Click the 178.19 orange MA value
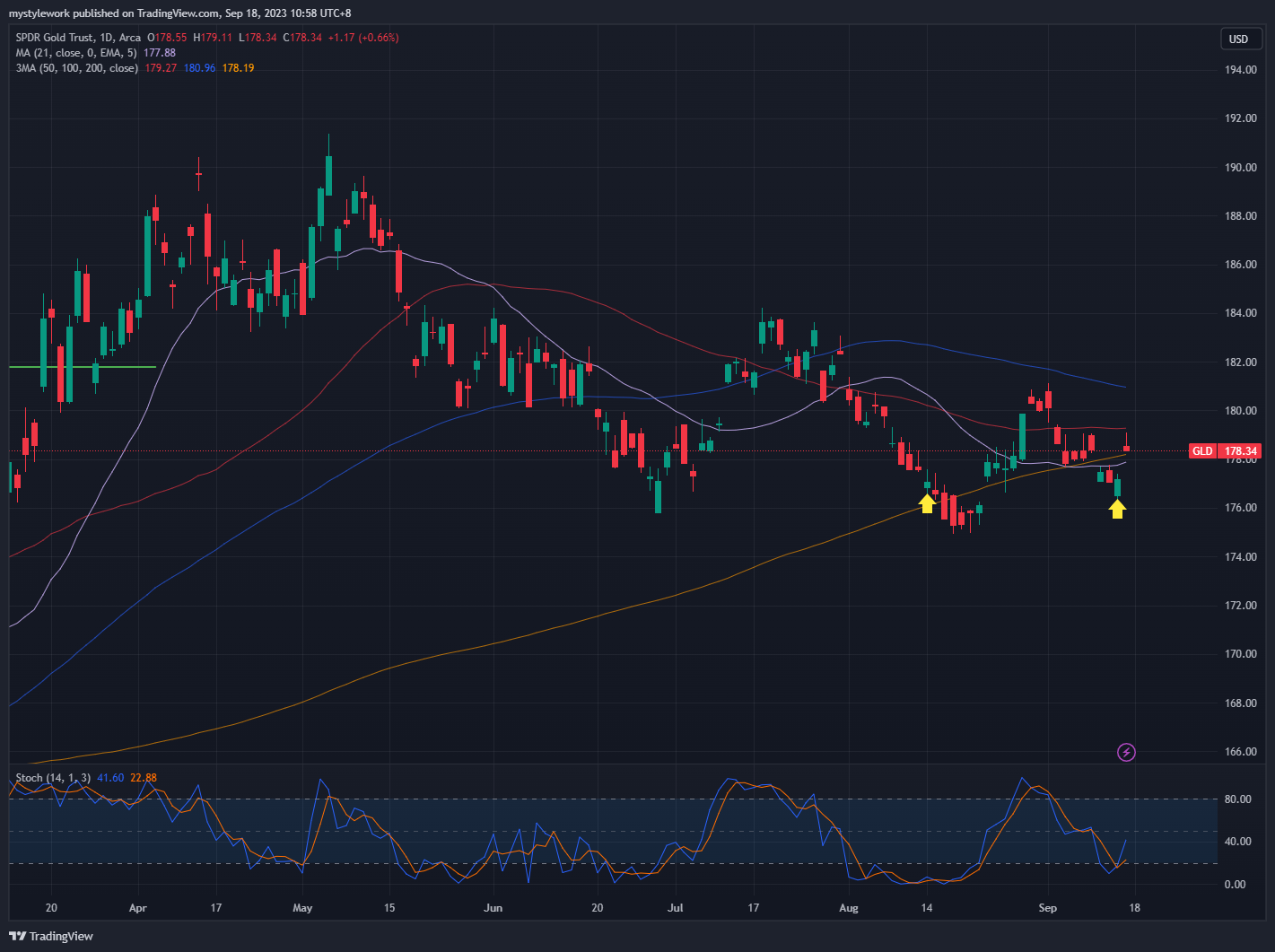This screenshot has width=1275, height=952. [238, 68]
